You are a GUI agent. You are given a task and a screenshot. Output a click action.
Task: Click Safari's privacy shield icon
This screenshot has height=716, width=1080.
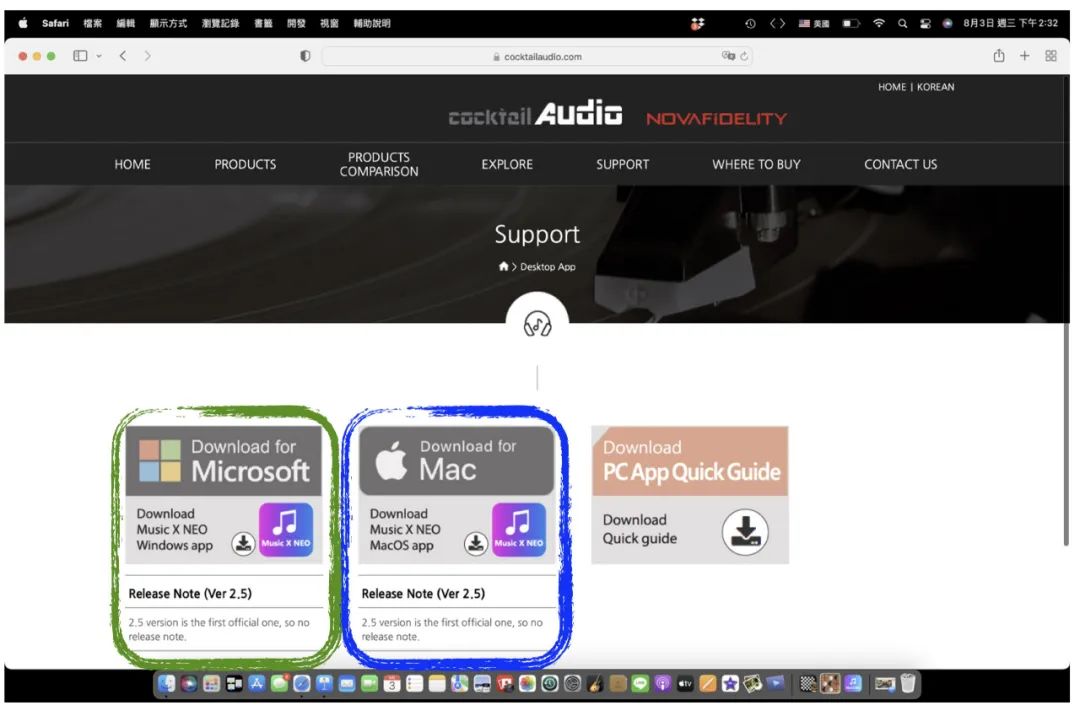coord(303,56)
